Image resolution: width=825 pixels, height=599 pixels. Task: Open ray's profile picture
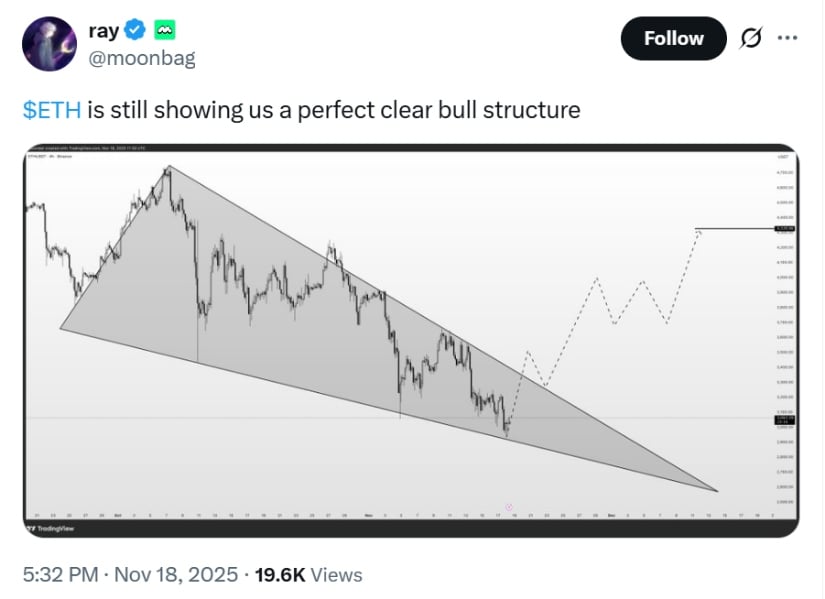48,43
